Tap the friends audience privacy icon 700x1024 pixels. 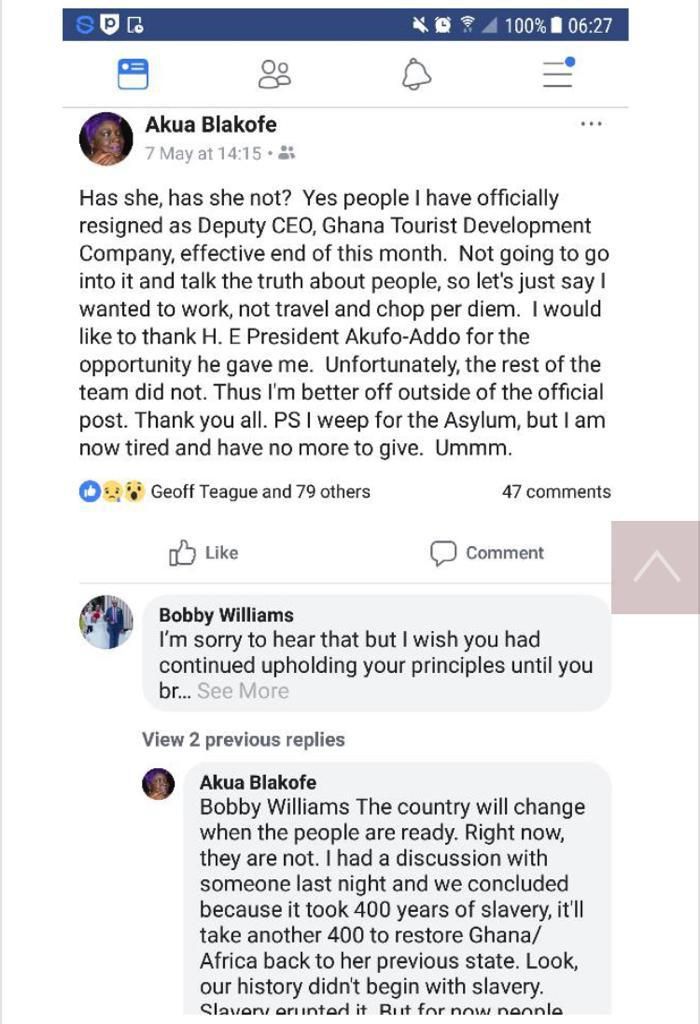click(x=287, y=154)
